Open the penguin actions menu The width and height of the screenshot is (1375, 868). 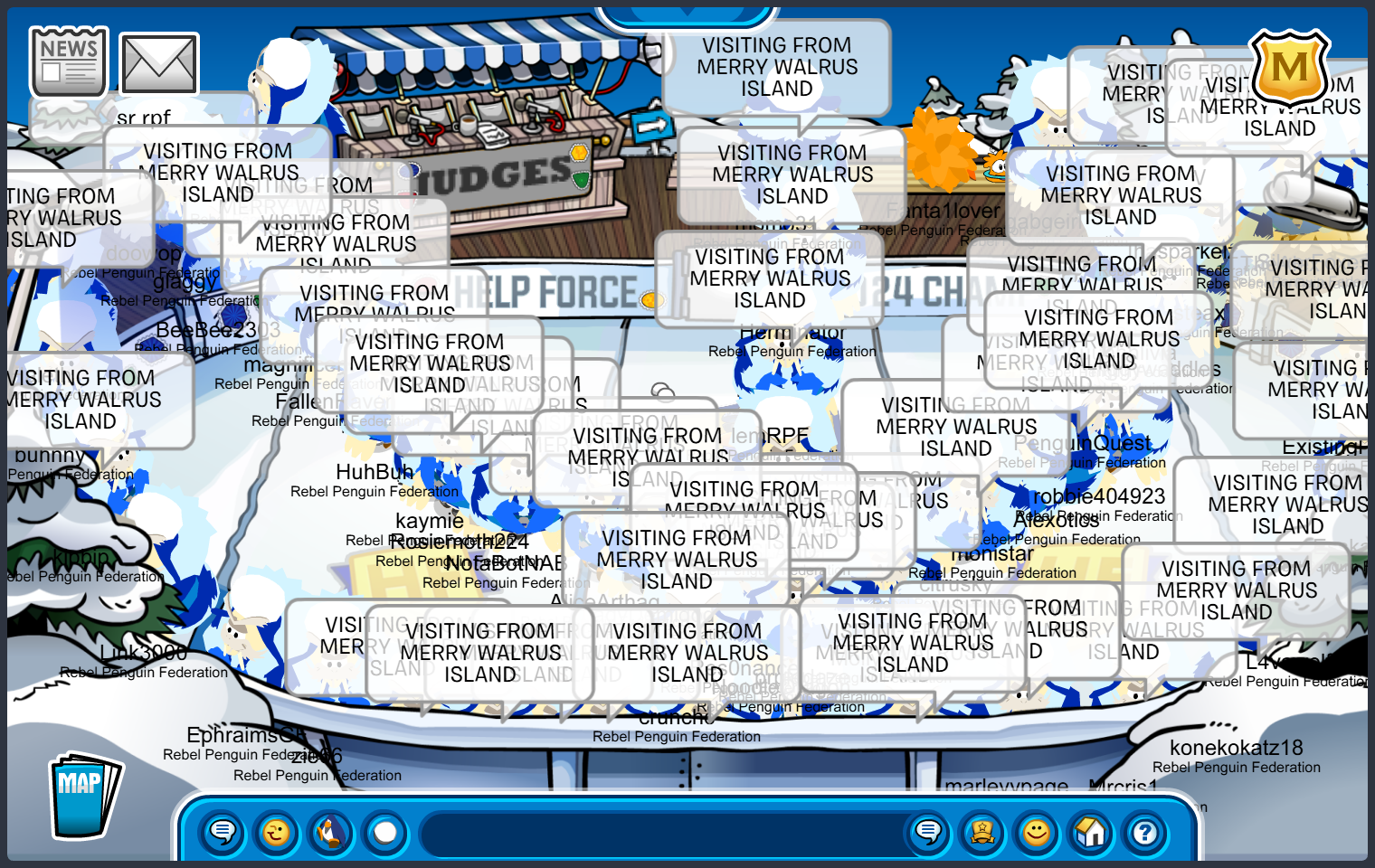click(x=331, y=832)
